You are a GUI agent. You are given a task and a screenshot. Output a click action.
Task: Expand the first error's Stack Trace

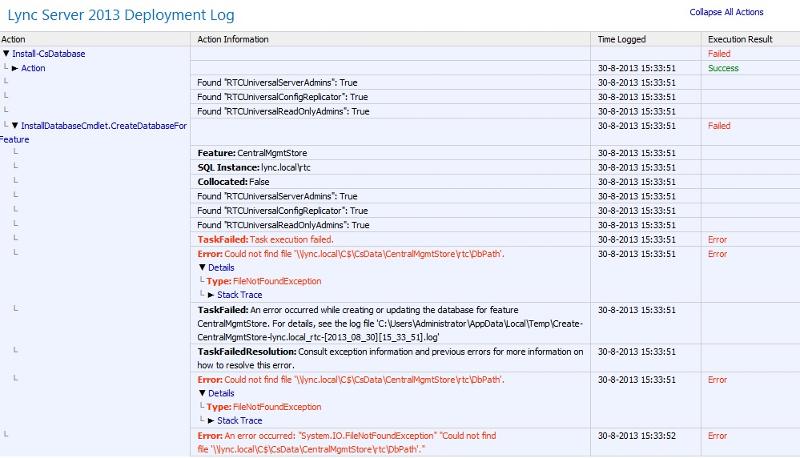click(211, 295)
